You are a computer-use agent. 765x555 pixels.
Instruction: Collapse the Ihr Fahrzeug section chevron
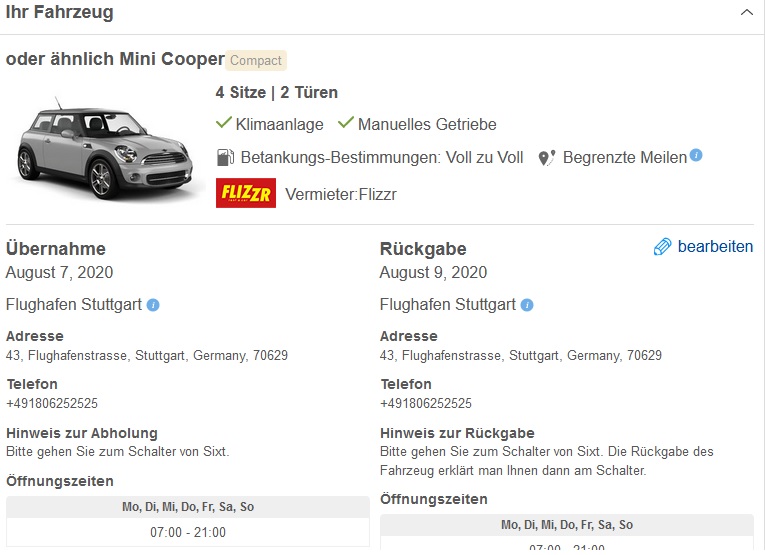pyautogui.click(x=746, y=13)
